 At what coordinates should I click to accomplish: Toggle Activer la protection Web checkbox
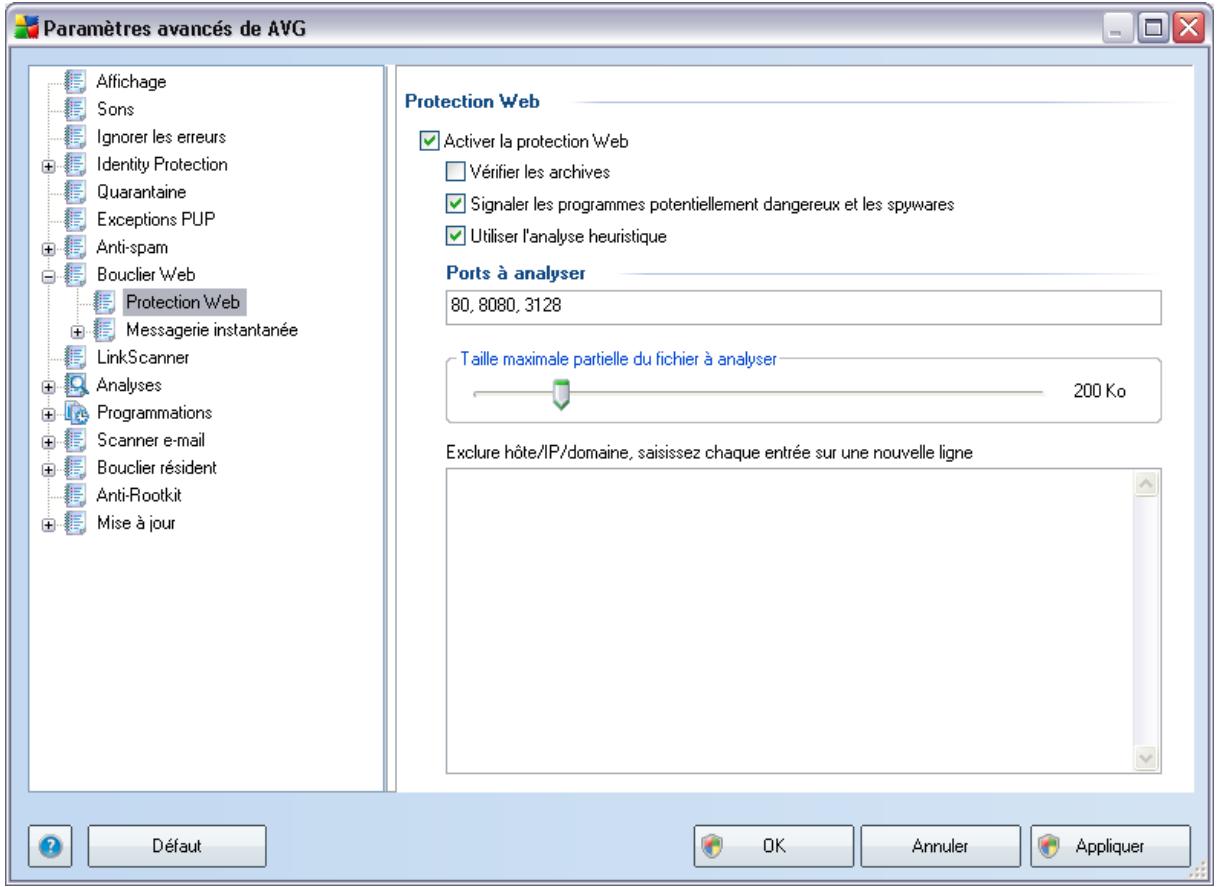(x=428, y=141)
